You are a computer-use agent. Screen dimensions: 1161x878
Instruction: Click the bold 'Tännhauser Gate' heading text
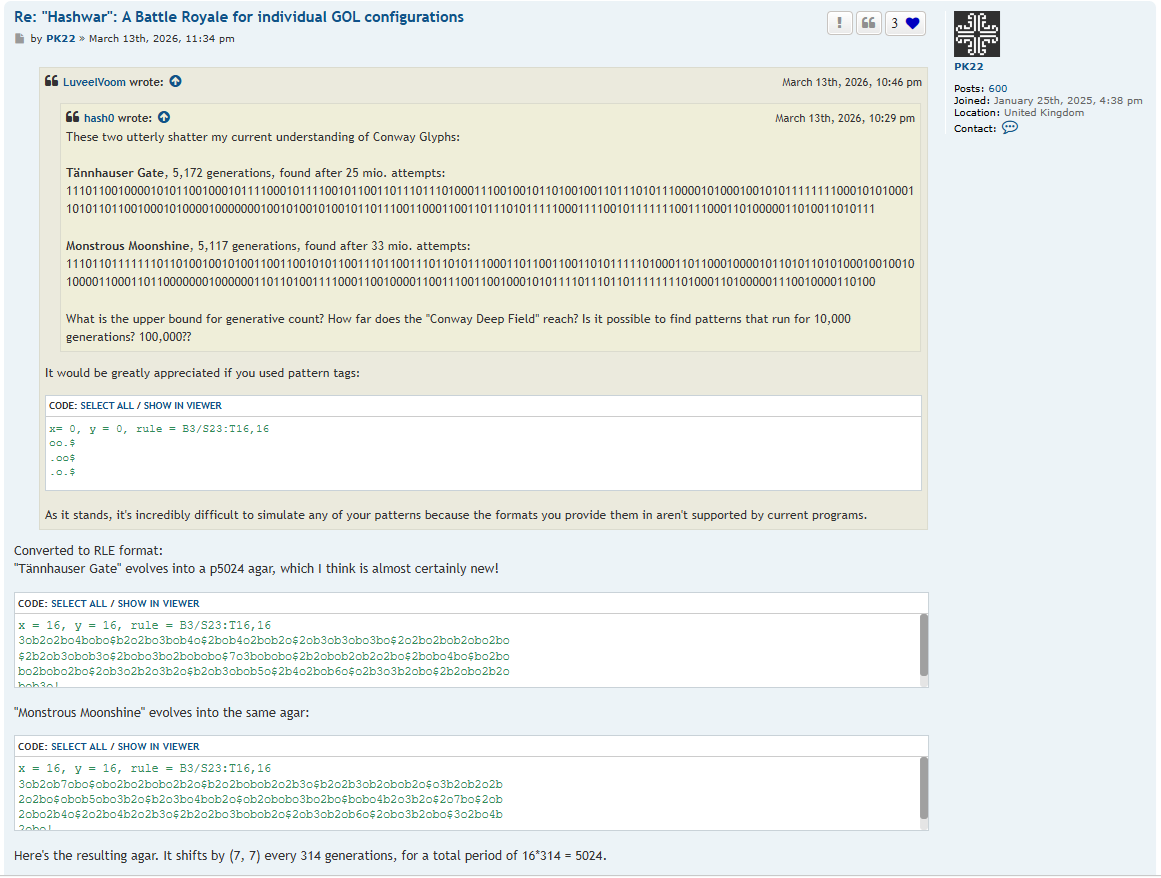point(115,172)
